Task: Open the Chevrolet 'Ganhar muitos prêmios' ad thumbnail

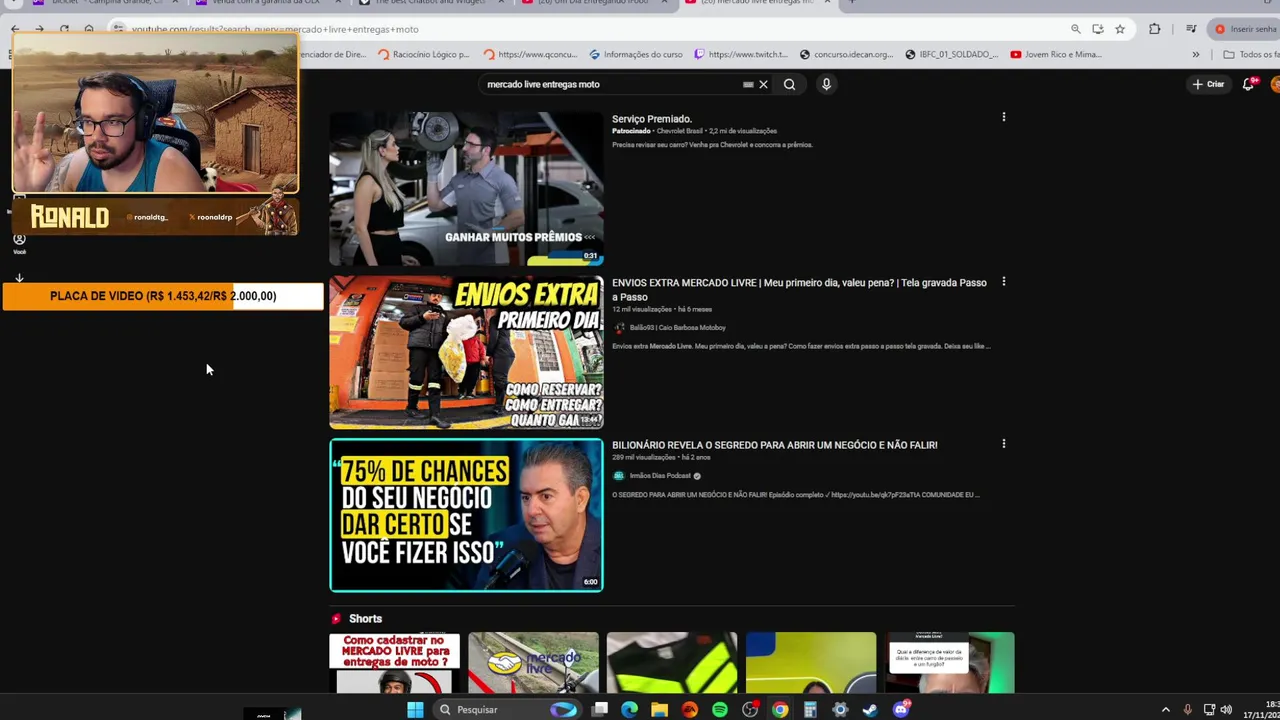Action: 466,188
